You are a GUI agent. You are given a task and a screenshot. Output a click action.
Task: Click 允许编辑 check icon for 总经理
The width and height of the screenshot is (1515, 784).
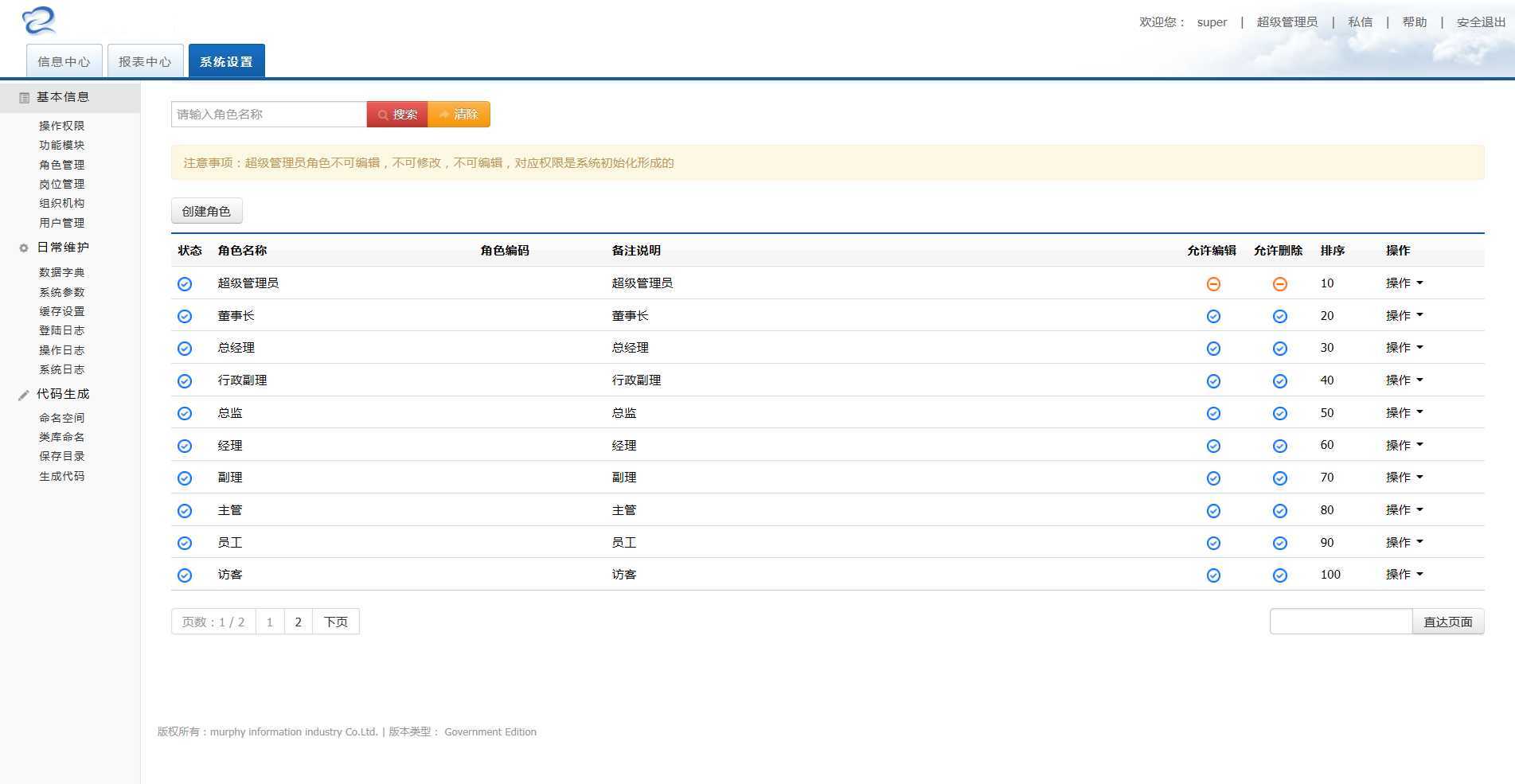(x=1213, y=349)
